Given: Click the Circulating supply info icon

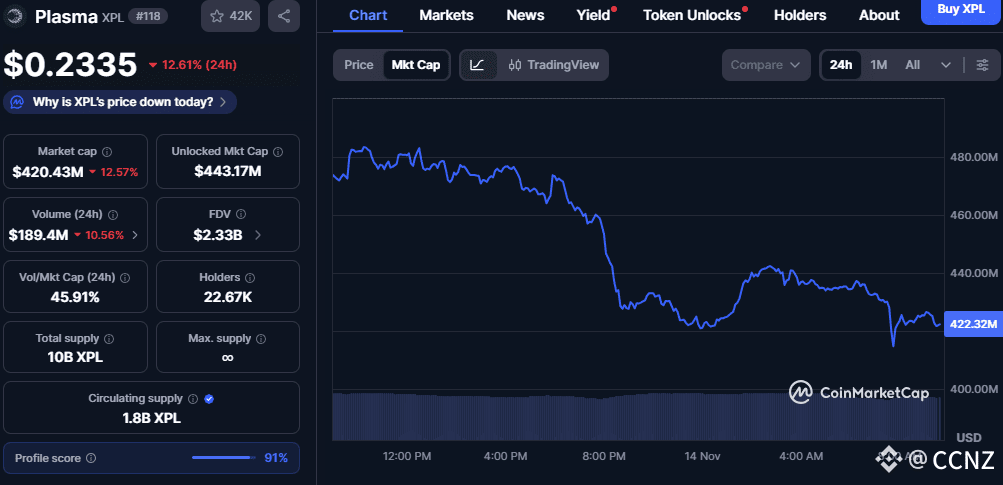Looking at the screenshot, I should click(x=193, y=398).
